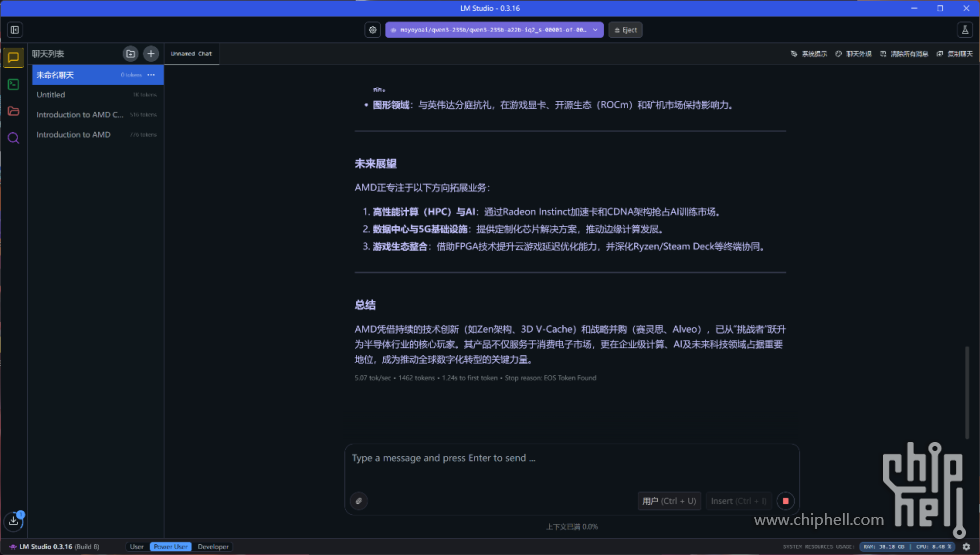Toggle the left sidebar panel icon

pyautogui.click(x=14, y=30)
